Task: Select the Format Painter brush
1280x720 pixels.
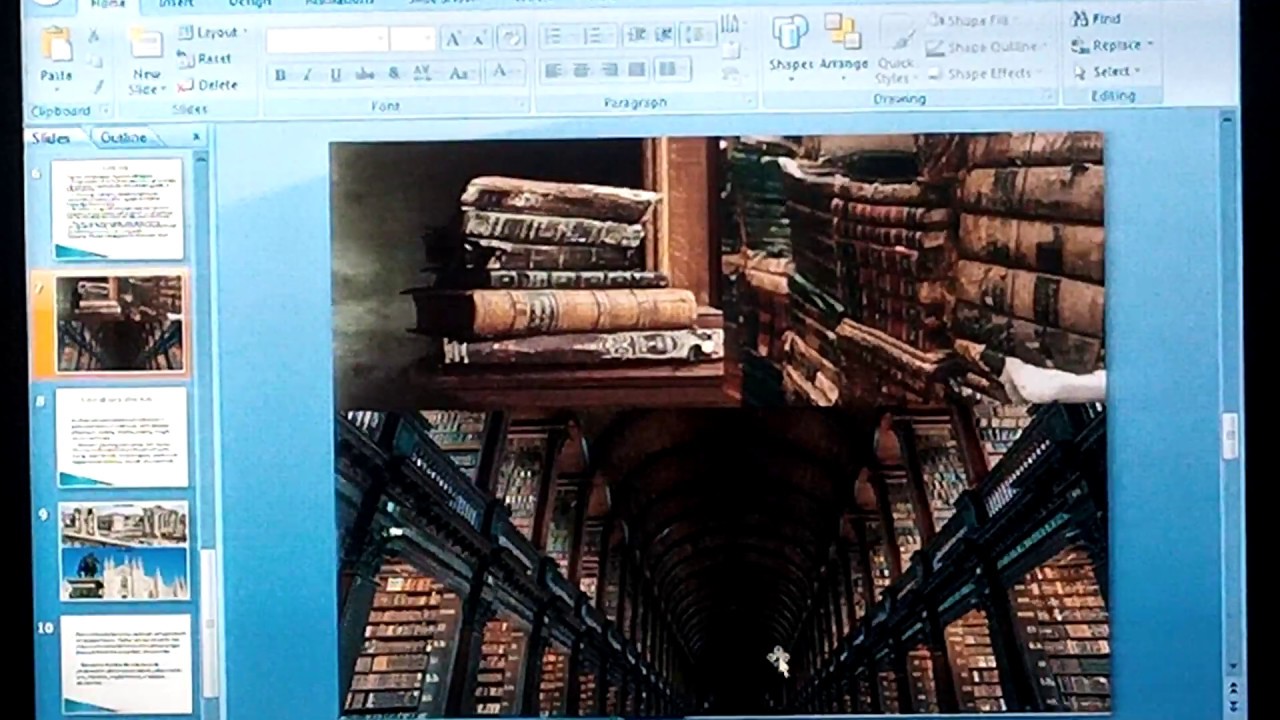Action: [x=98, y=86]
